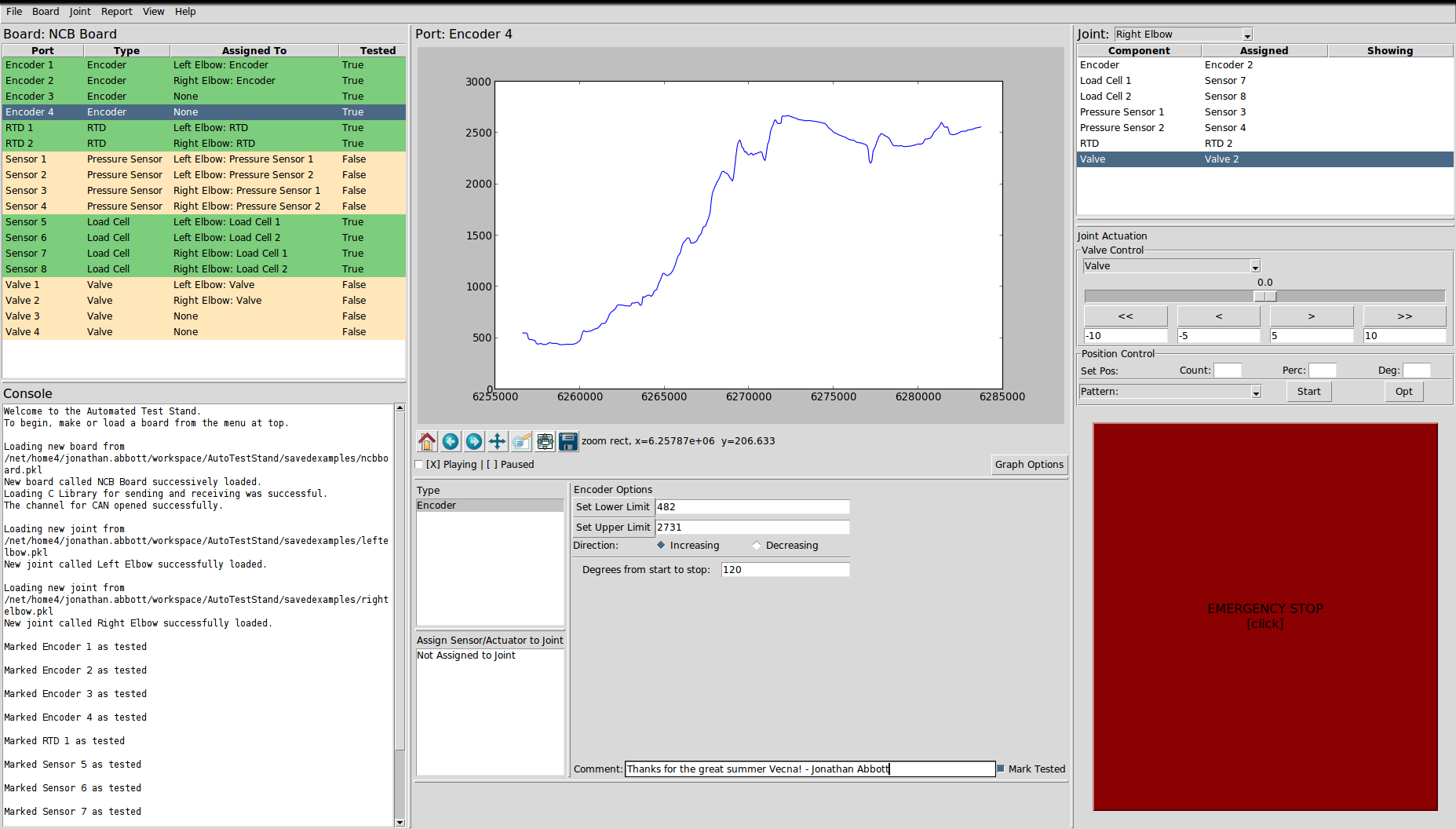Open the configure subplots tool

pos(545,441)
